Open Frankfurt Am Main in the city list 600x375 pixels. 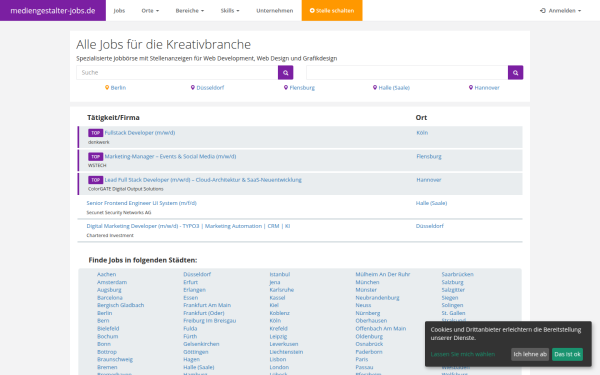207,305
